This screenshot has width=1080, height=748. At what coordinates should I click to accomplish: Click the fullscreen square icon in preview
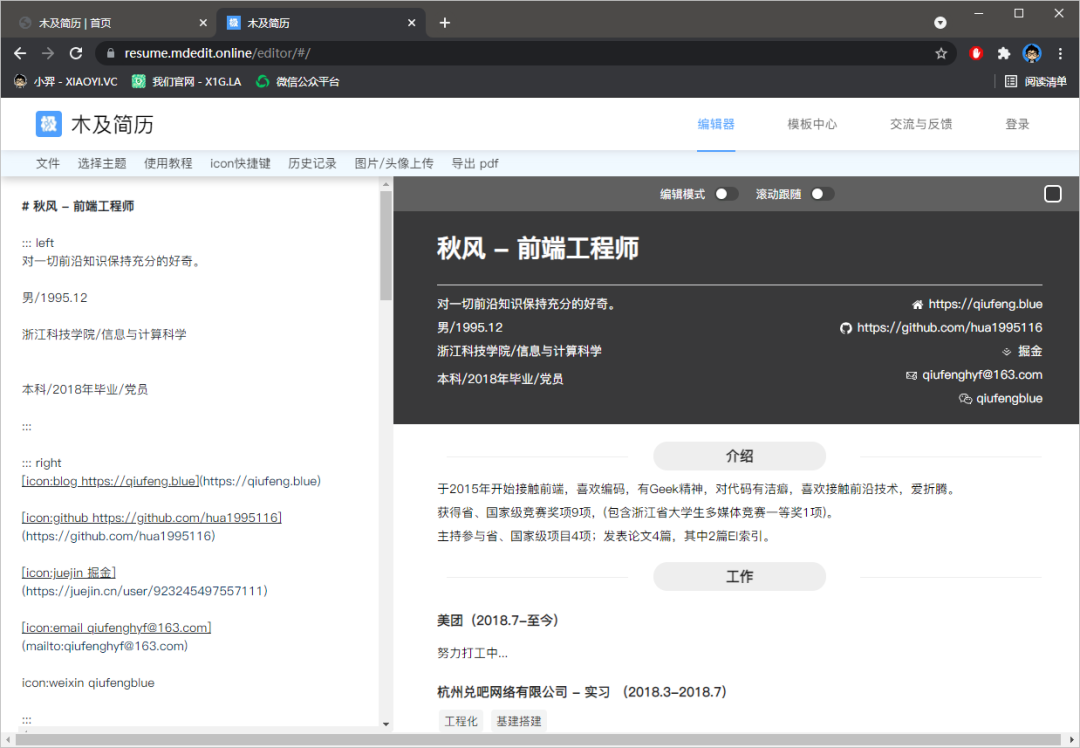coord(1052,194)
